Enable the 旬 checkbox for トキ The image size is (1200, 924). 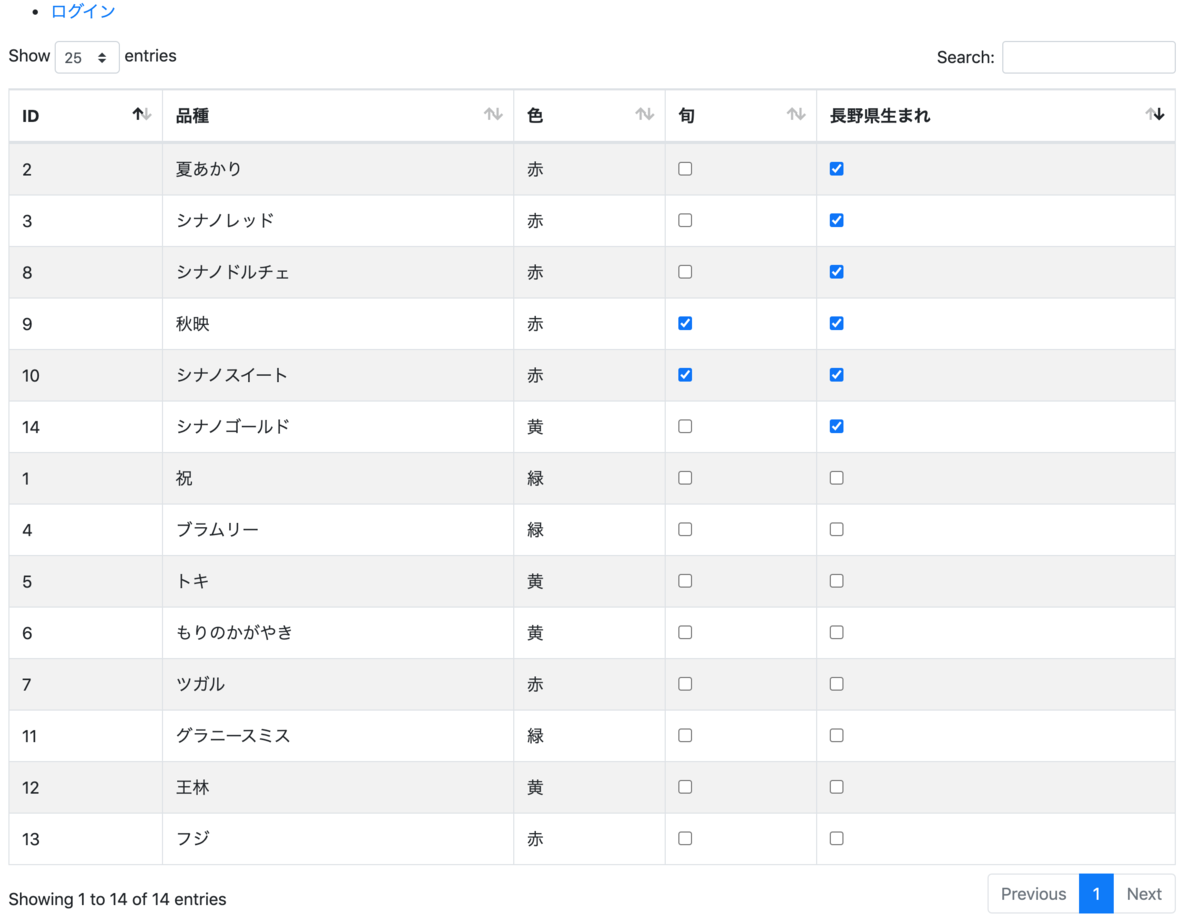point(684,581)
